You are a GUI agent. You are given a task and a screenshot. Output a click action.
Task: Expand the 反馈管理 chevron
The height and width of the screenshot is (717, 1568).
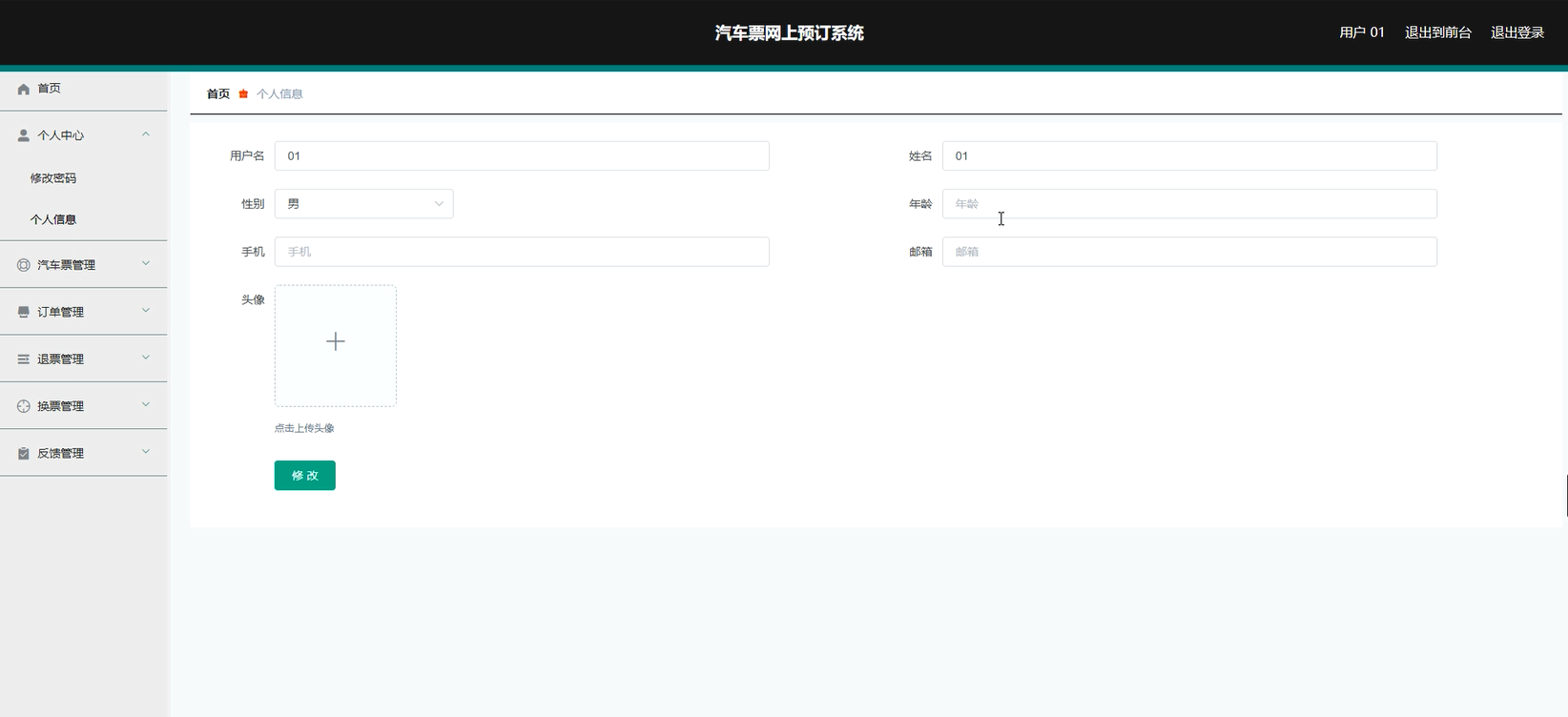click(146, 452)
